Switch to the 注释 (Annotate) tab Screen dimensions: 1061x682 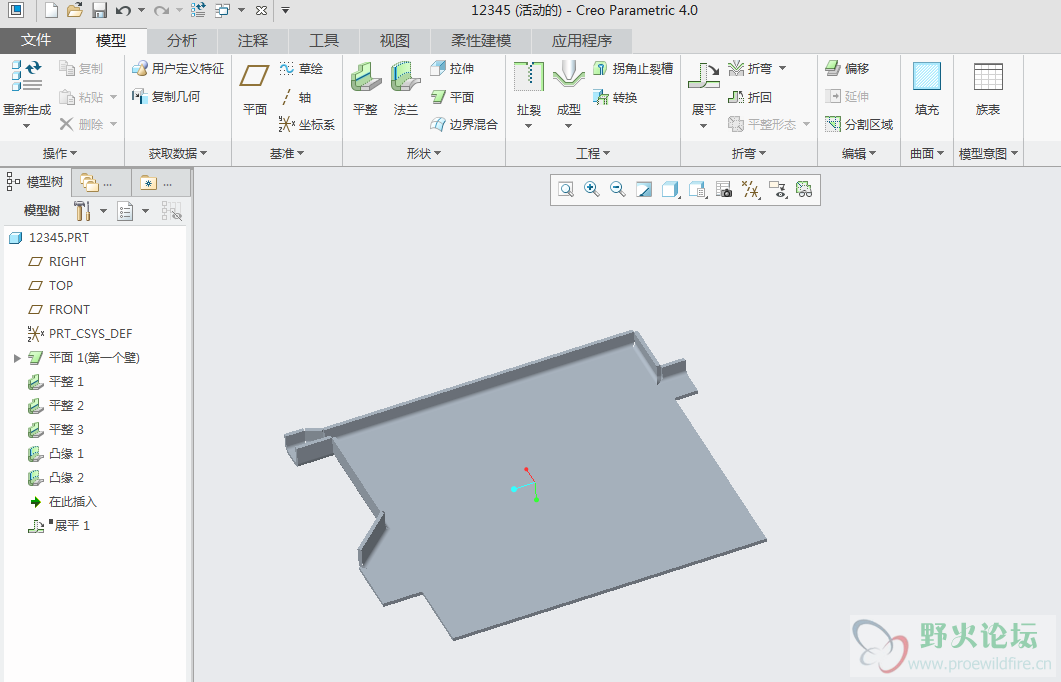[x=253, y=41]
